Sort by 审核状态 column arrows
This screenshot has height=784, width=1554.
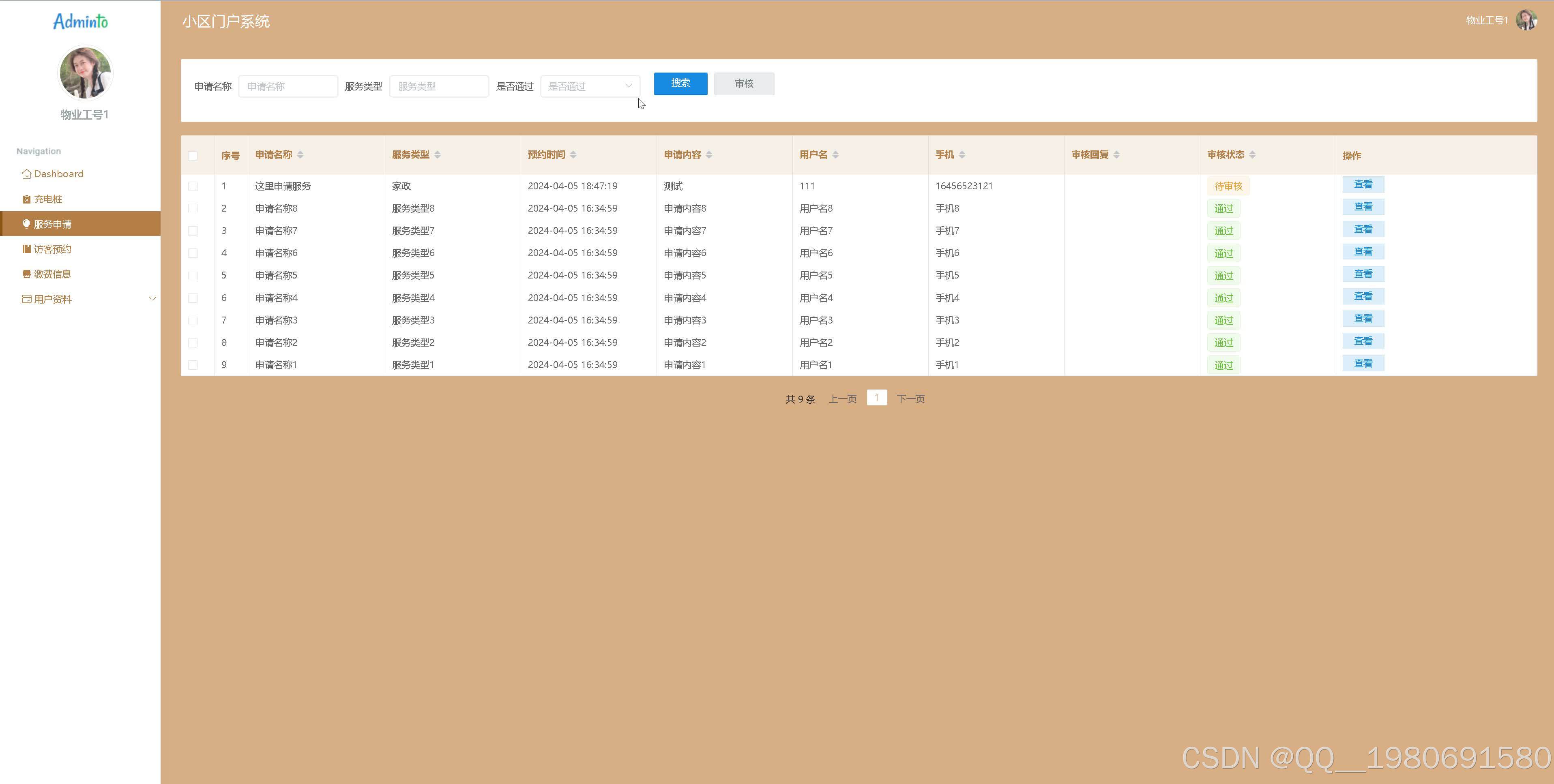point(1252,155)
